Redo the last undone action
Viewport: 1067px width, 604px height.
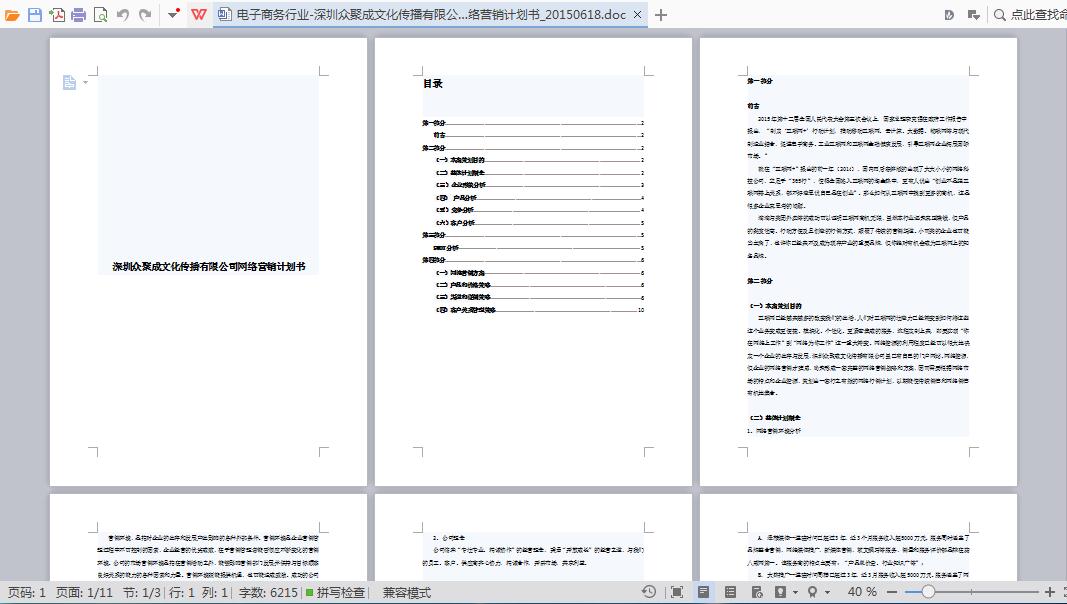point(145,14)
